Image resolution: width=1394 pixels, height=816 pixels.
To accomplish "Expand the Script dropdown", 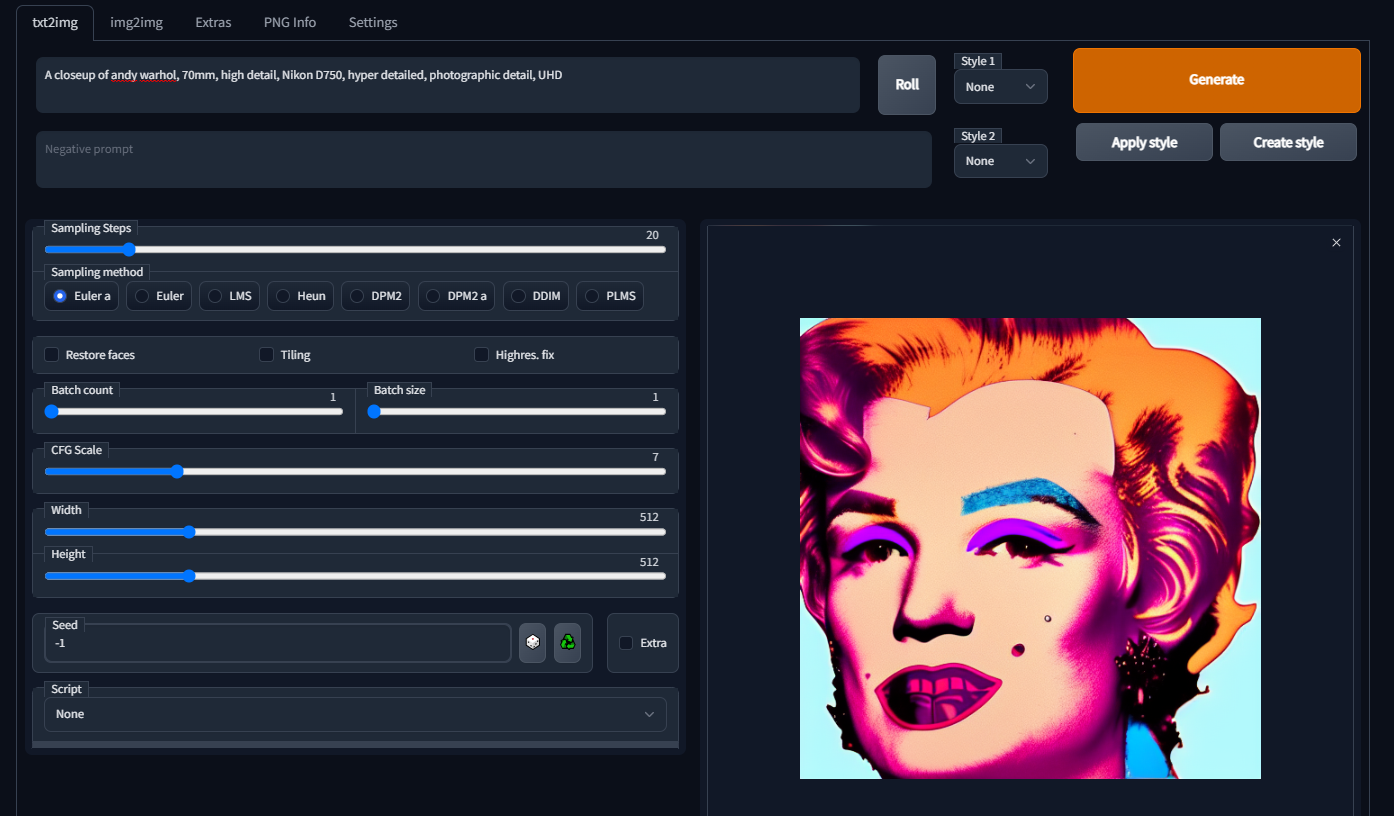I will (355, 714).
